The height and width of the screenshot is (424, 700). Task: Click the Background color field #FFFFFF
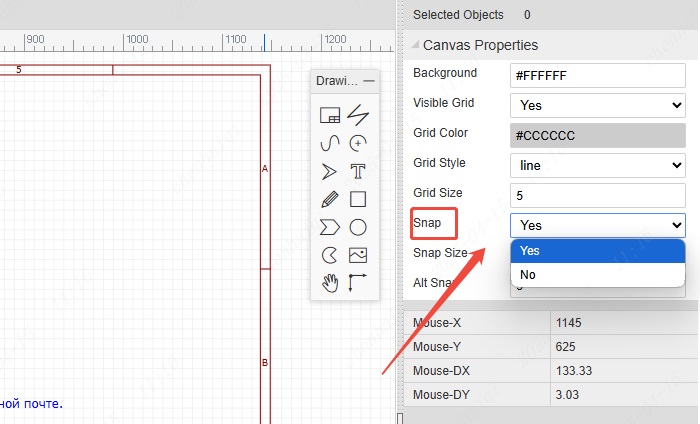point(597,74)
